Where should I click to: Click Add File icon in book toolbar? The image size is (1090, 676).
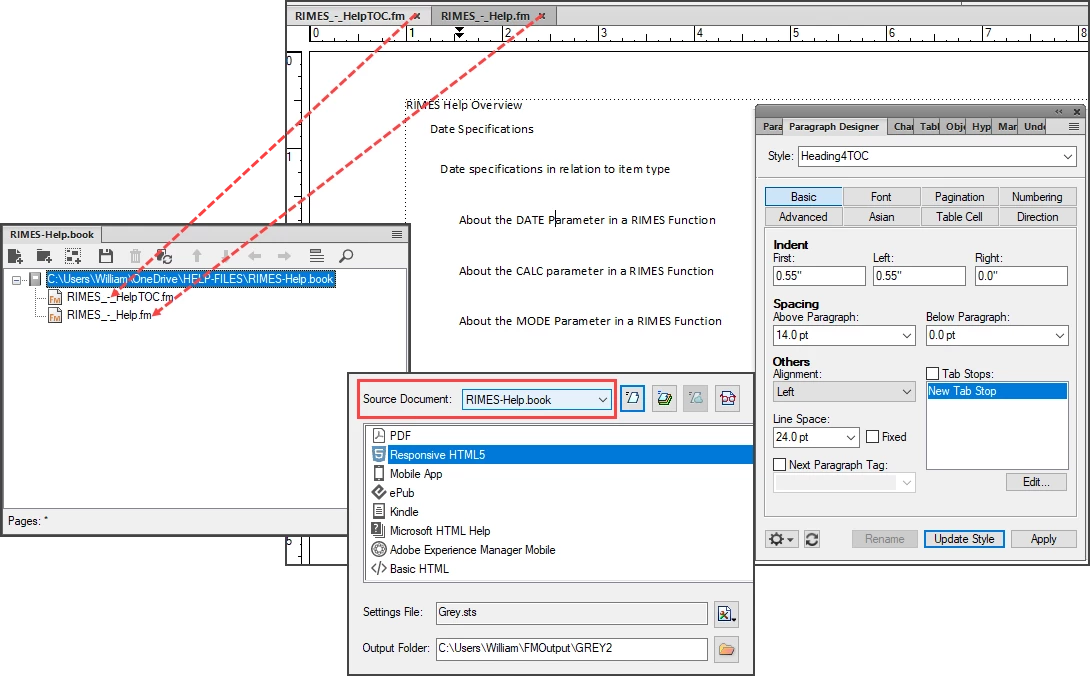(15, 256)
